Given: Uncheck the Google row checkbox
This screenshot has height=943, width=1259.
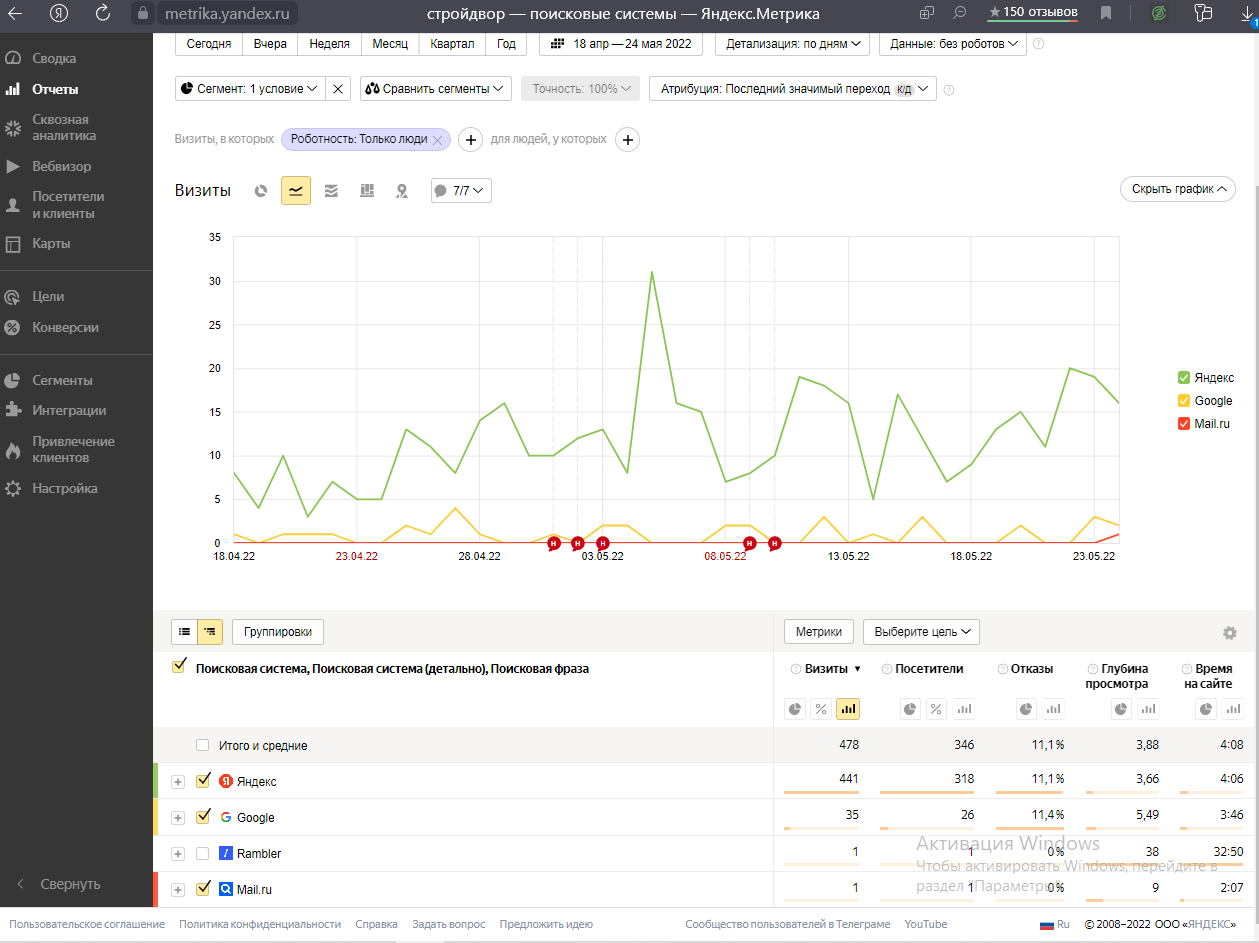Looking at the screenshot, I should click(x=204, y=816).
